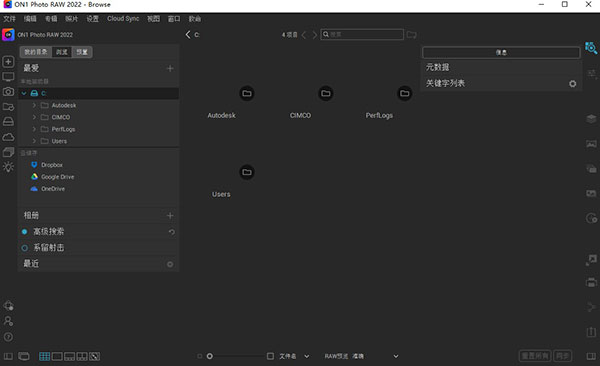This screenshot has width=600, height=366.
Task: Open keyword list gear settings
Action: (572, 83)
